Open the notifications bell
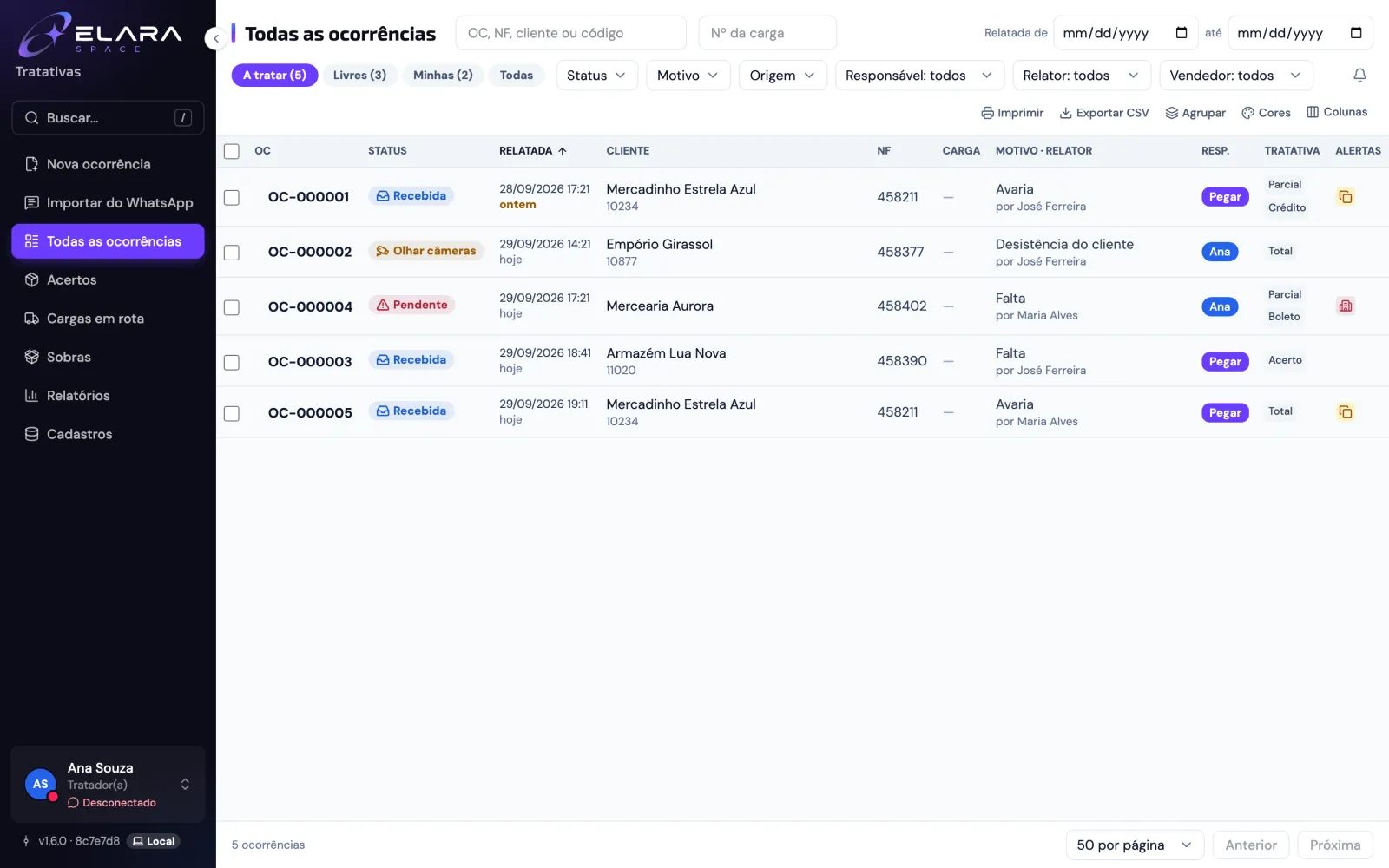This screenshot has height=868, width=1389. 1359,76
